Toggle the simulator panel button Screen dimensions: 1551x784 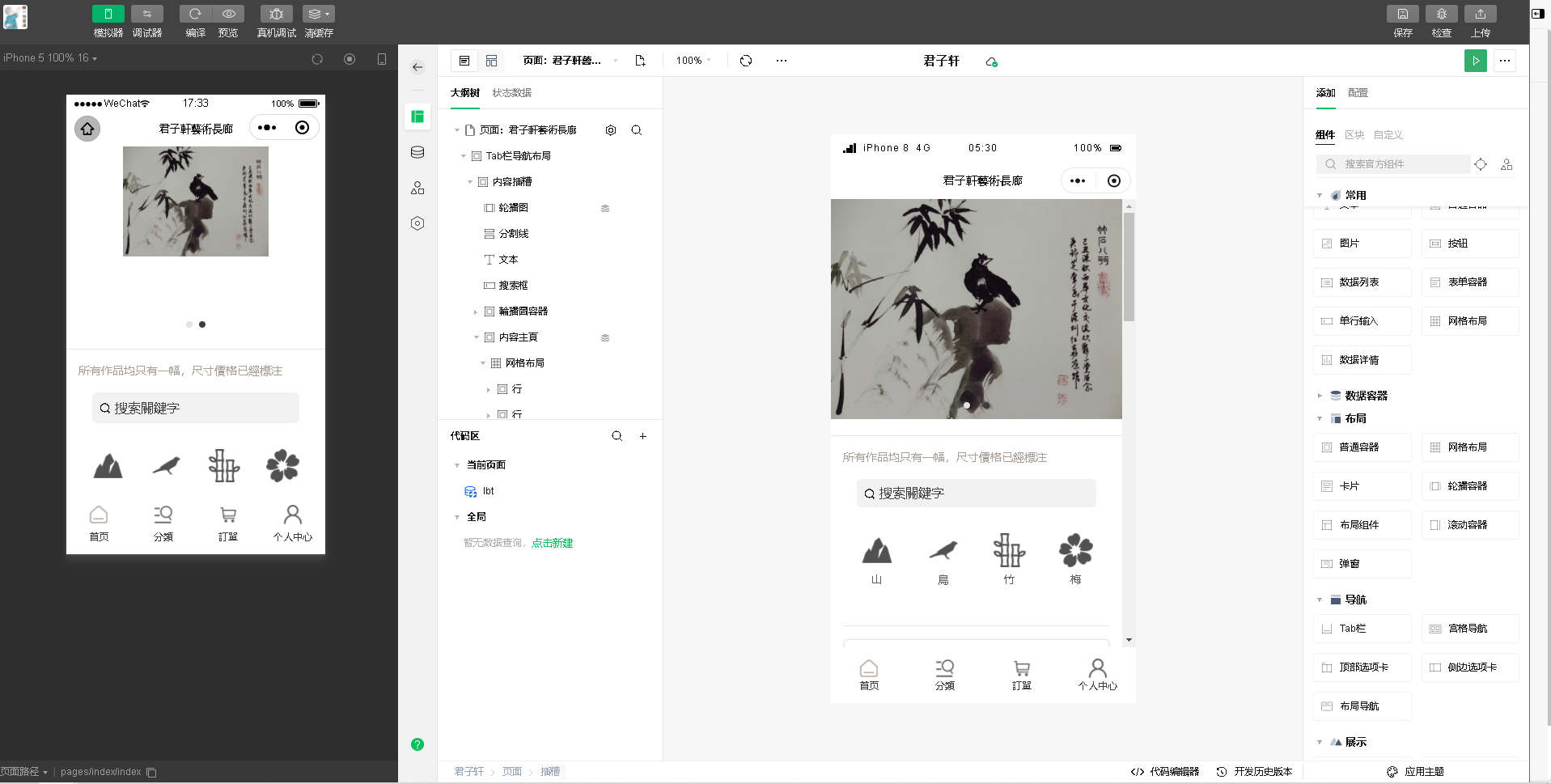tap(108, 14)
